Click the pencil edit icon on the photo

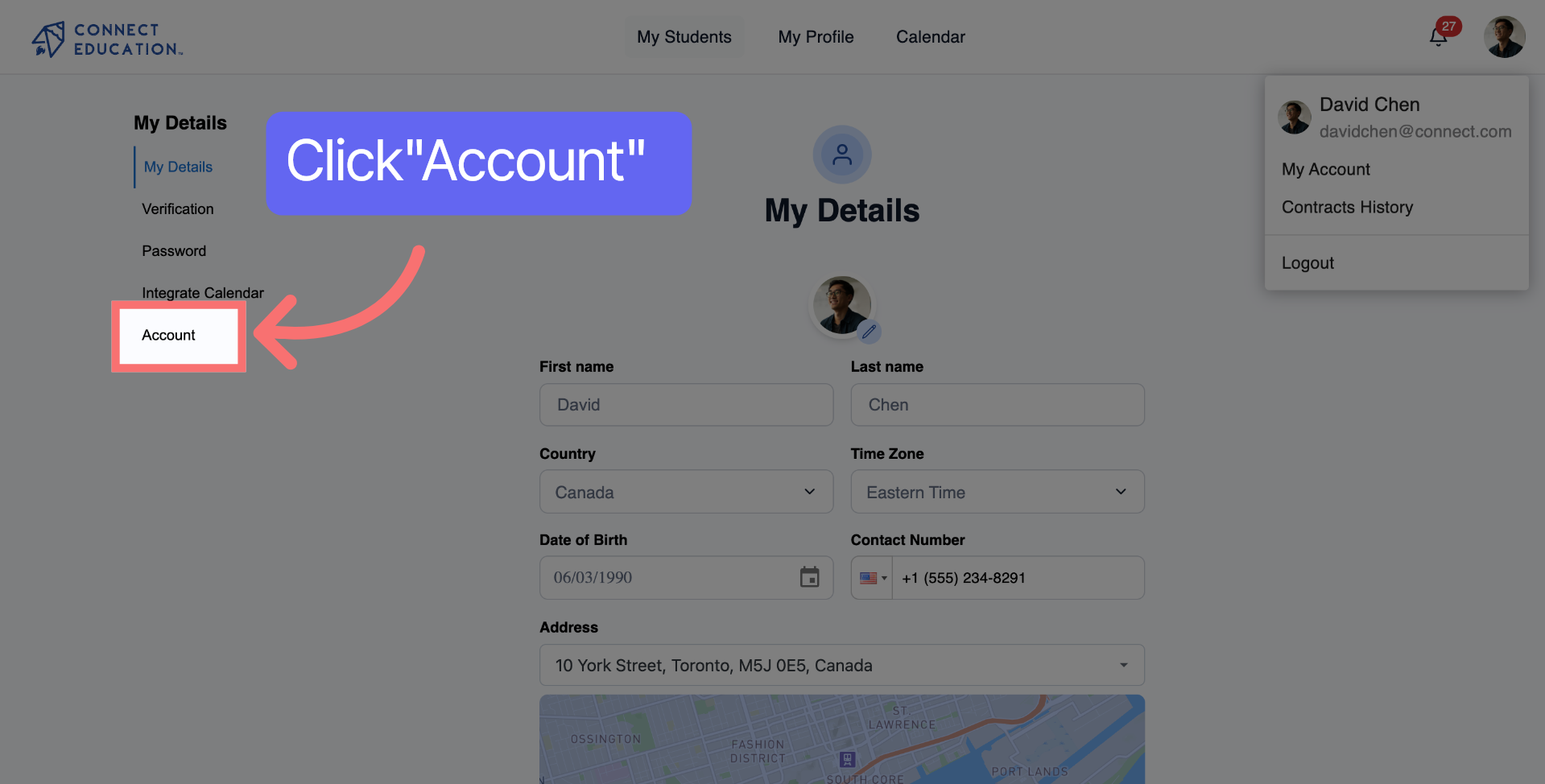[869, 331]
